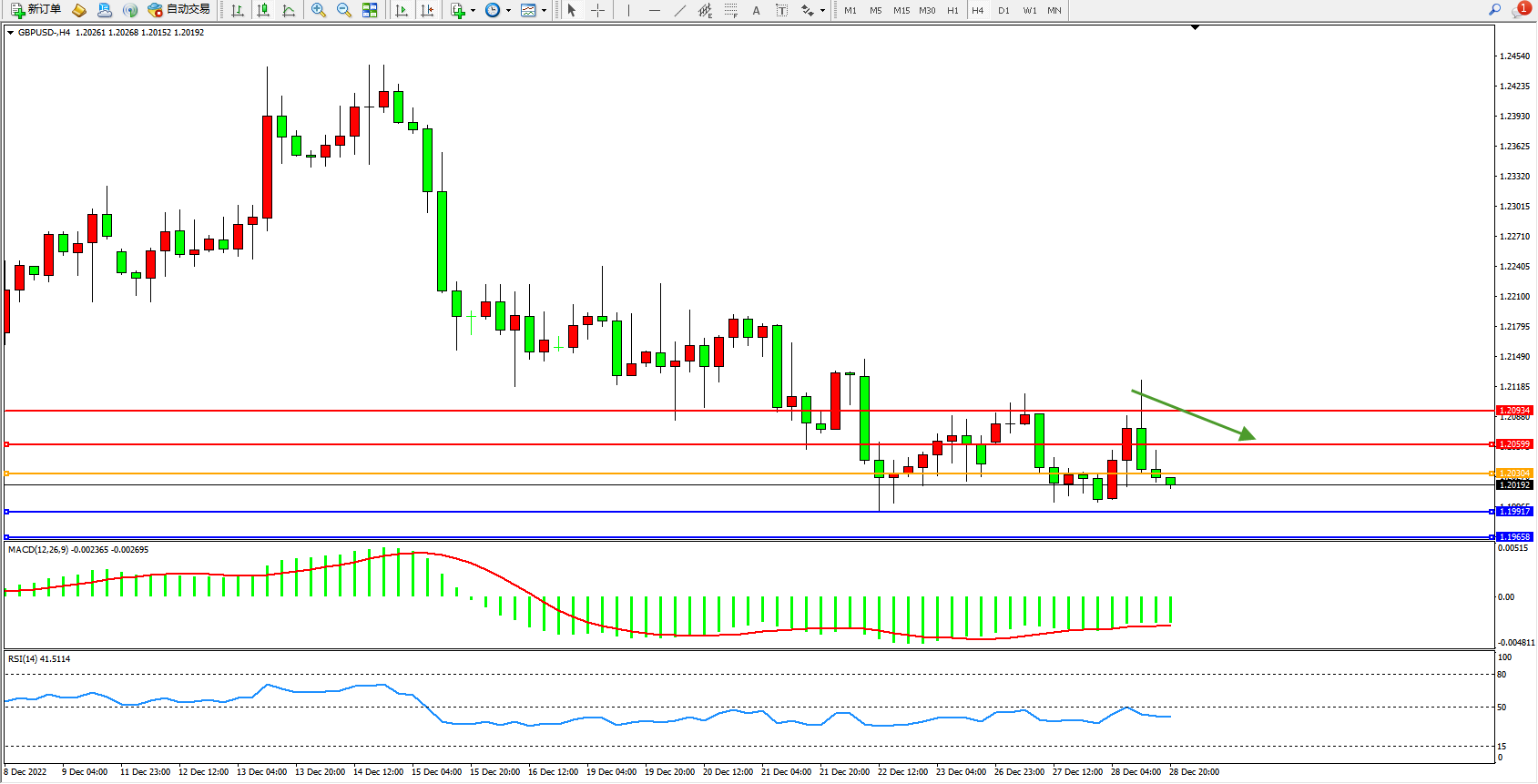Viewport: 1538px width, 784px height.
Task: Switch to the H1 timeframe
Action: [x=952, y=10]
